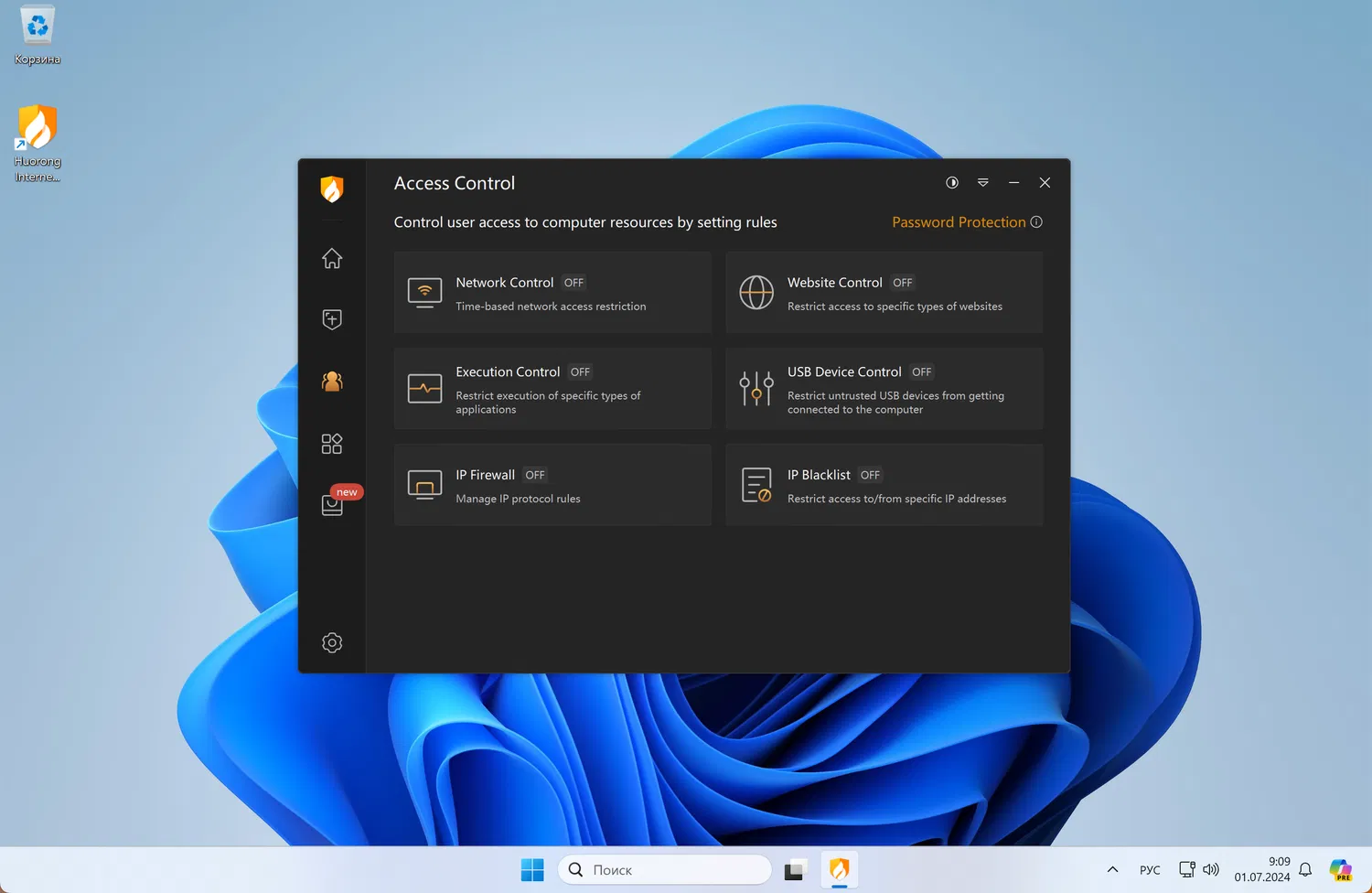The width and height of the screenshot is (1372, 893).
Task: Switch theme with the contrast icon
Action: [x=952, y=183]
